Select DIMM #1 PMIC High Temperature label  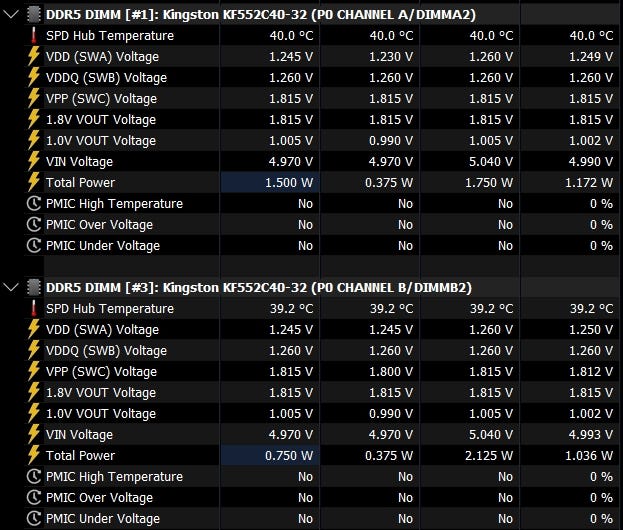[114, 203]
